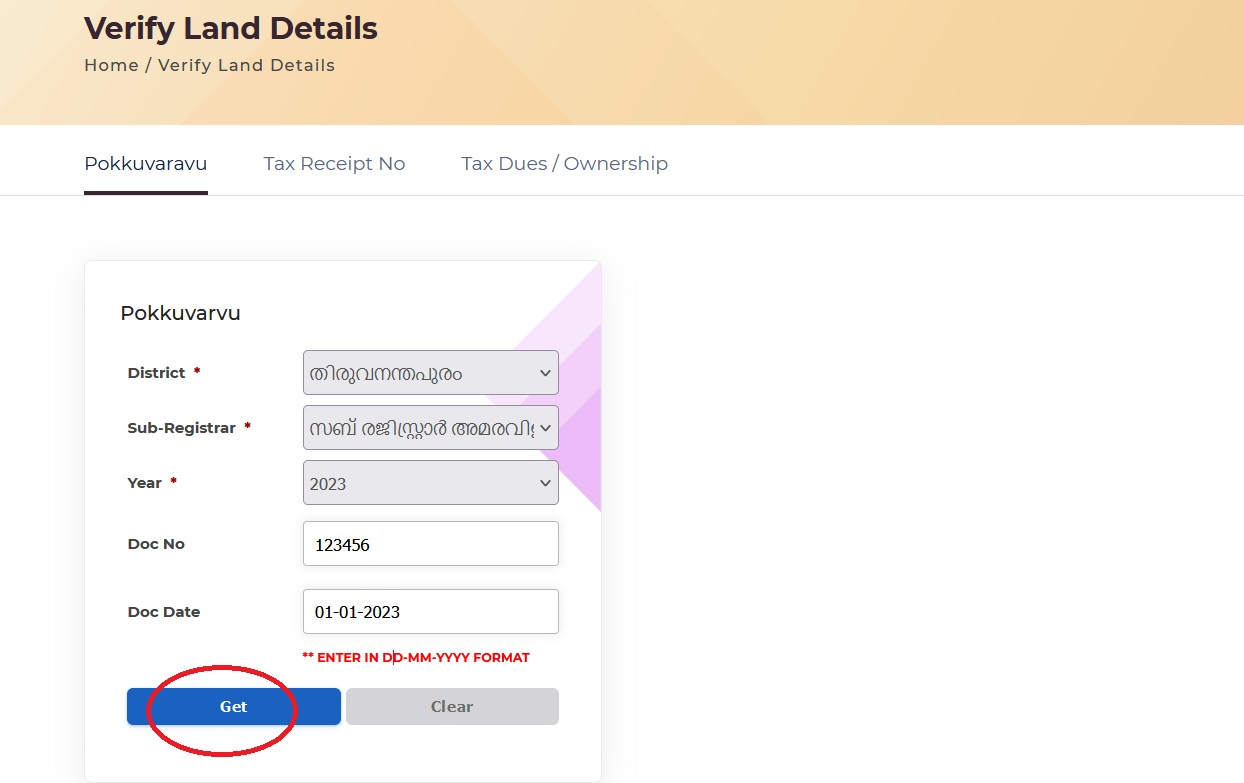Expand the Year dropdown showing 2023
1244x783 pixels.
[x=430, y=483]
